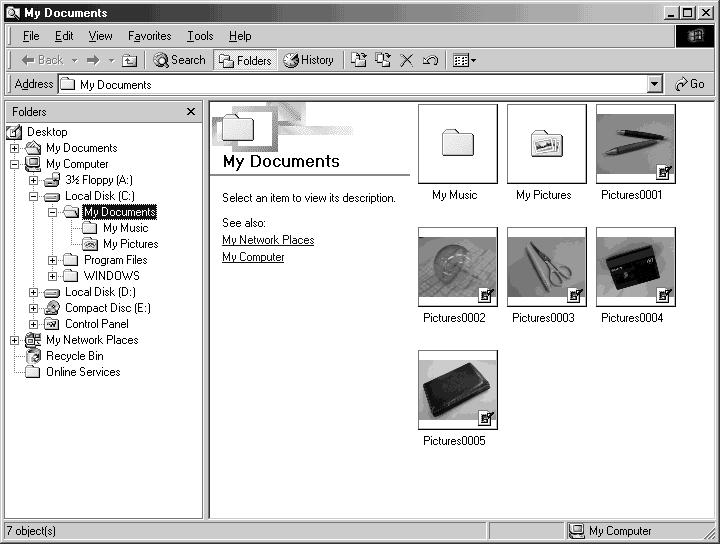Open the Favorites menu

coord(149,36)
